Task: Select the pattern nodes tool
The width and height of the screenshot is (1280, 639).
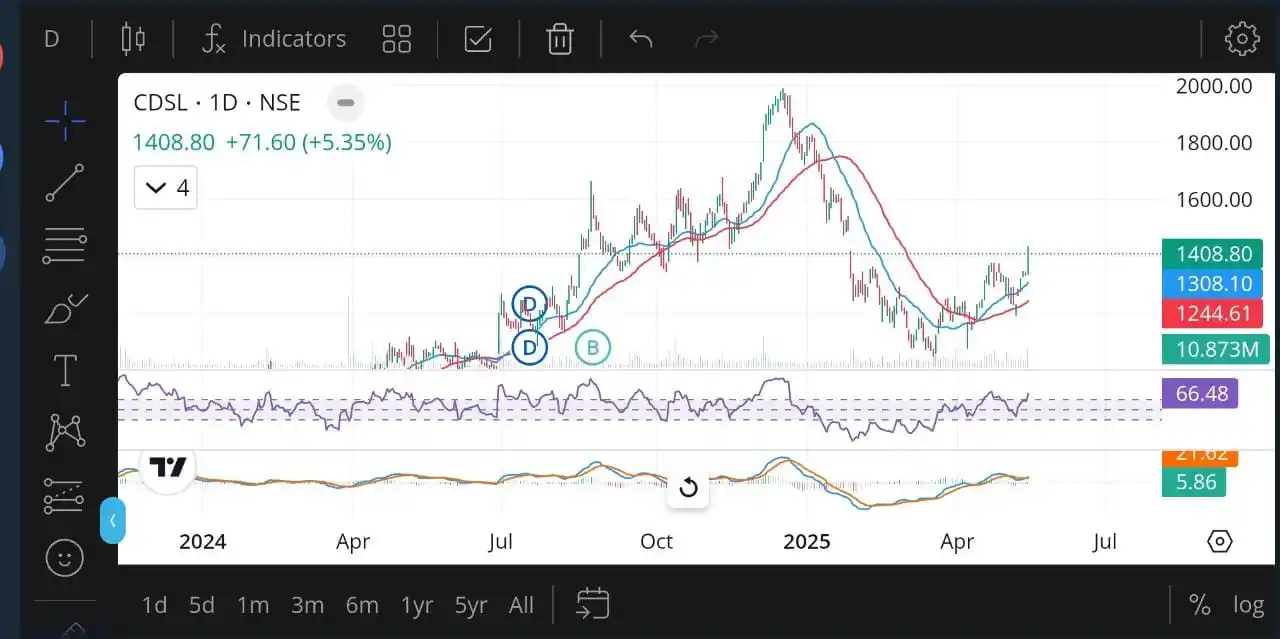Action: (x=65, y=432)
